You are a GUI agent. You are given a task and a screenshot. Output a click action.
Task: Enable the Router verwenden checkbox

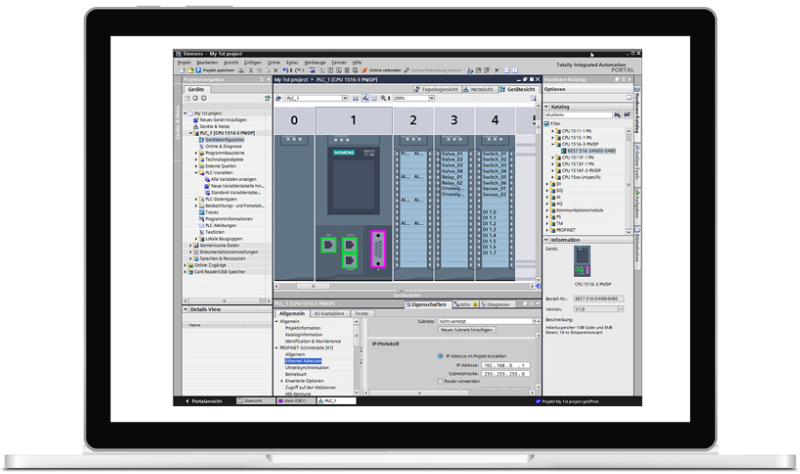[x=440, y=381]
